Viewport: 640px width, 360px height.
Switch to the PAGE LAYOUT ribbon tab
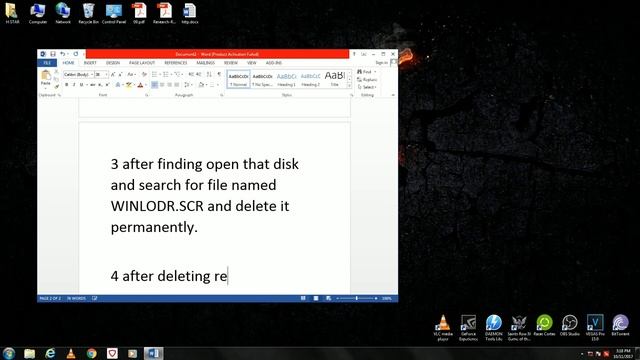[x=142, y=63]
